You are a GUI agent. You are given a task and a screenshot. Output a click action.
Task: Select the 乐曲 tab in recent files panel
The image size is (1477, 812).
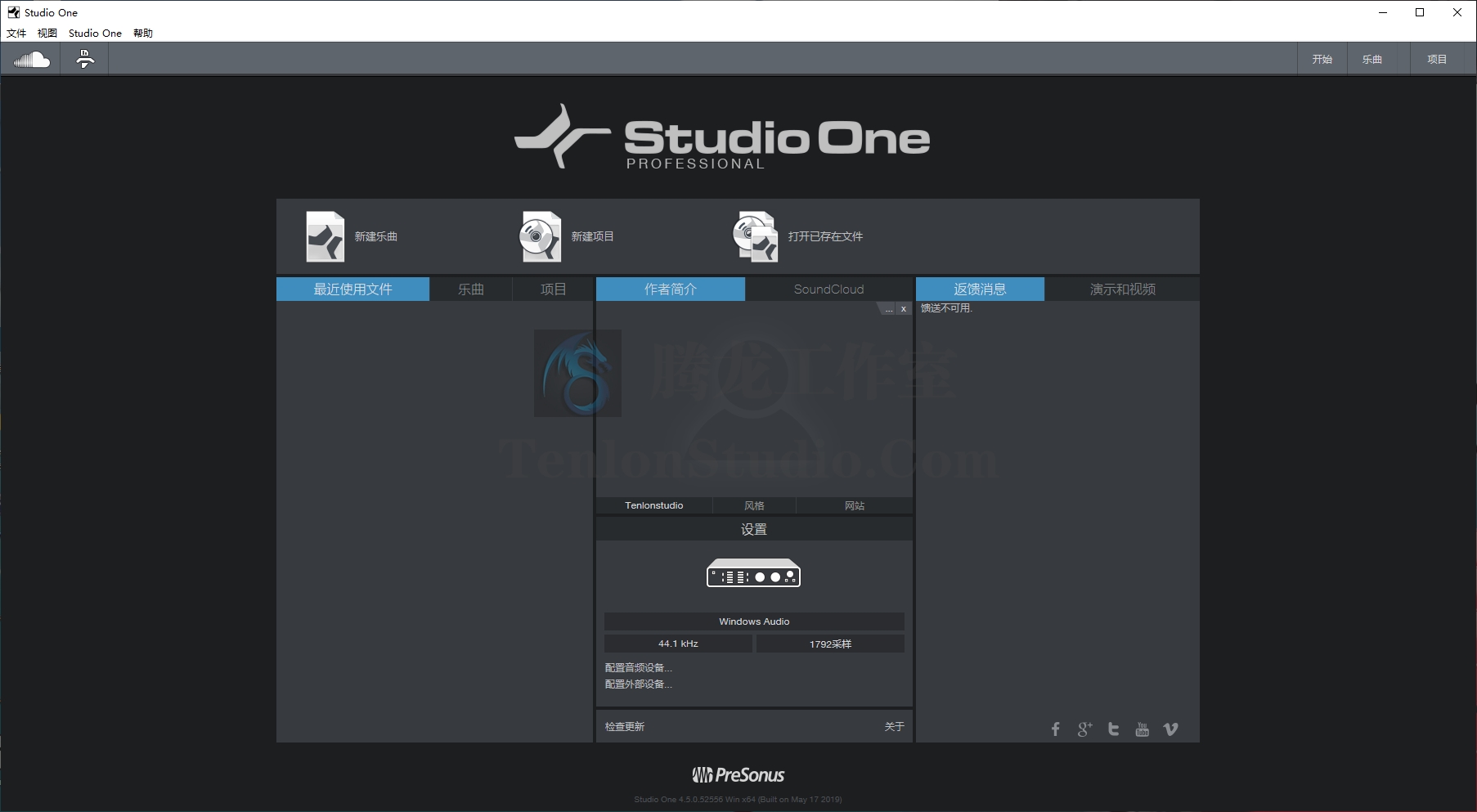click(471, 289)
